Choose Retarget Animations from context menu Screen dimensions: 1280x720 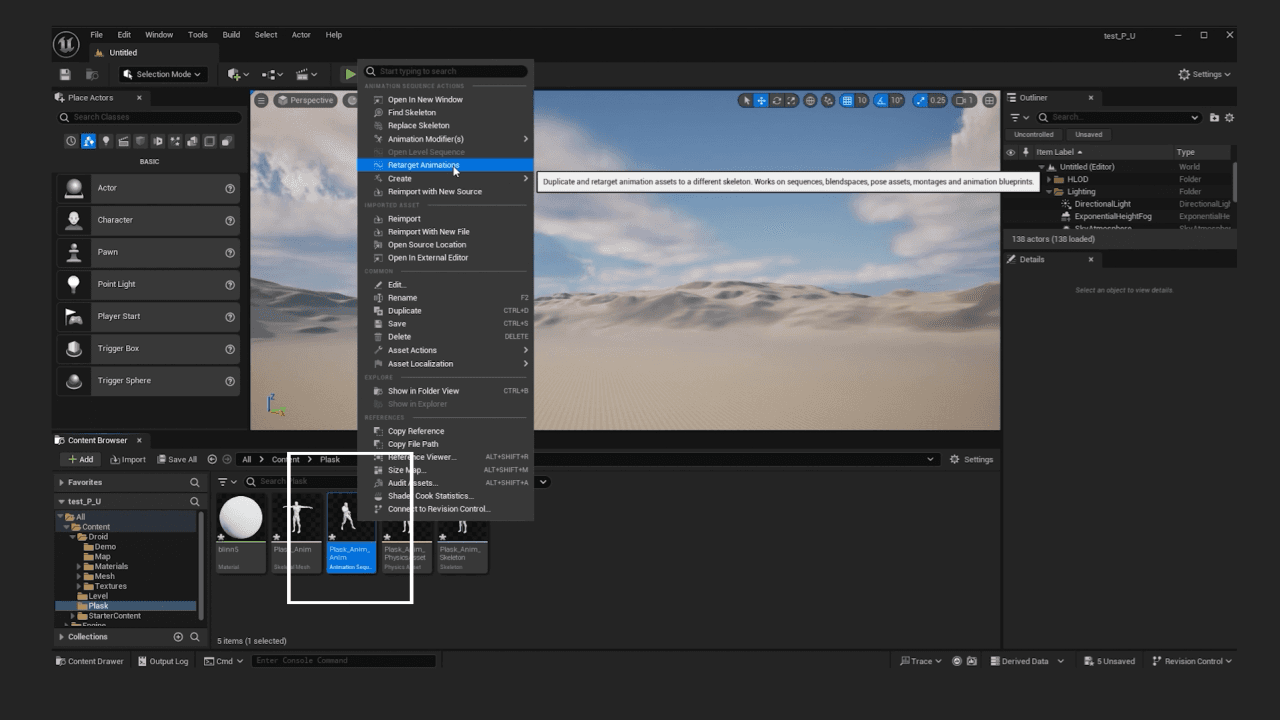423,165
